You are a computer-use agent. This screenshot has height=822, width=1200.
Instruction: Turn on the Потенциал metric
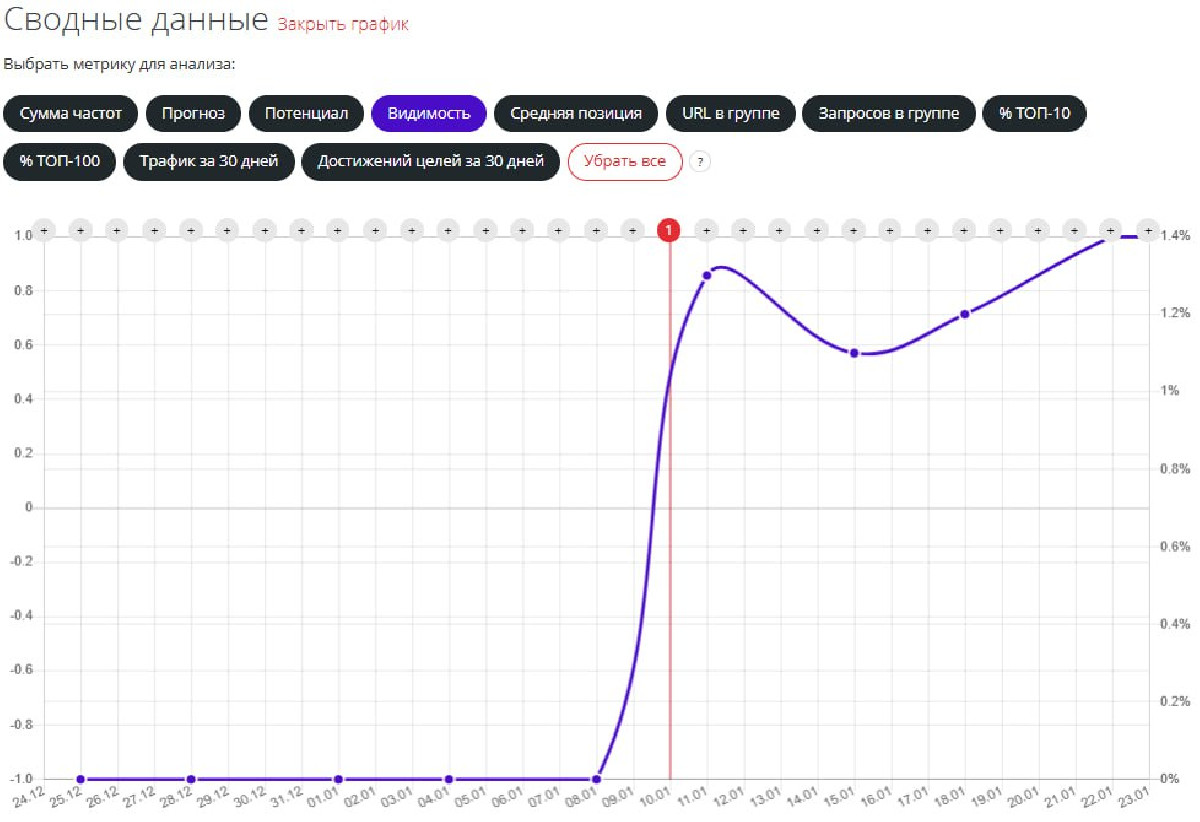pos(307,113)
